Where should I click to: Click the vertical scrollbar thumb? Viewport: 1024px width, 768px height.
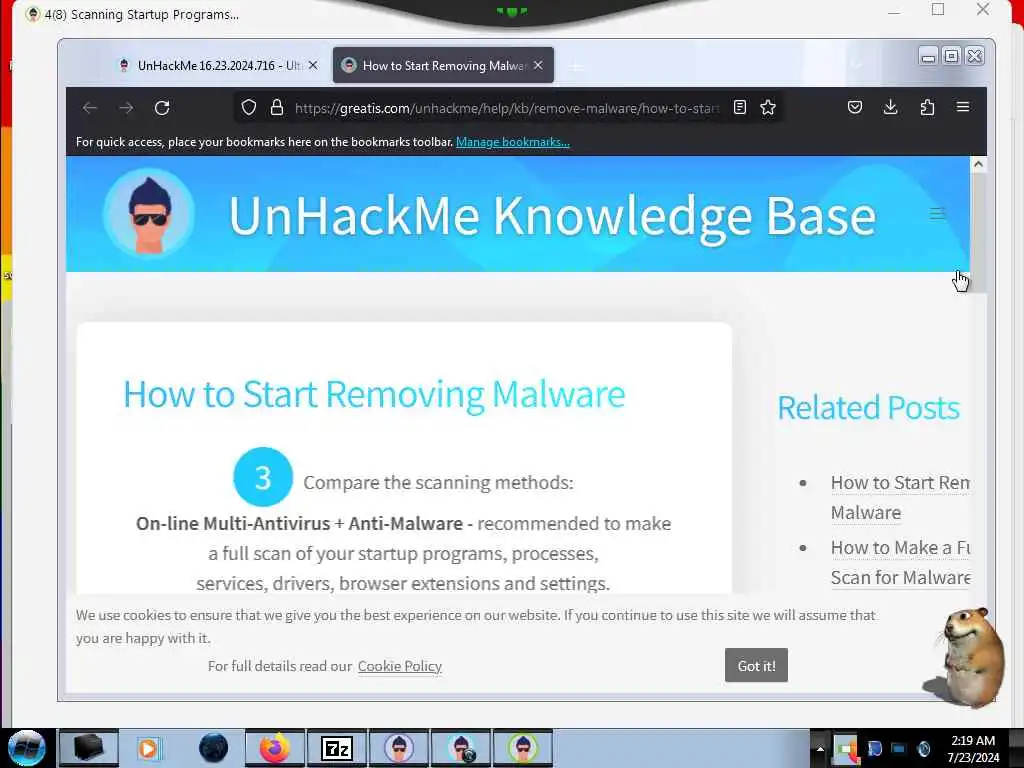(x=978, y=233)
